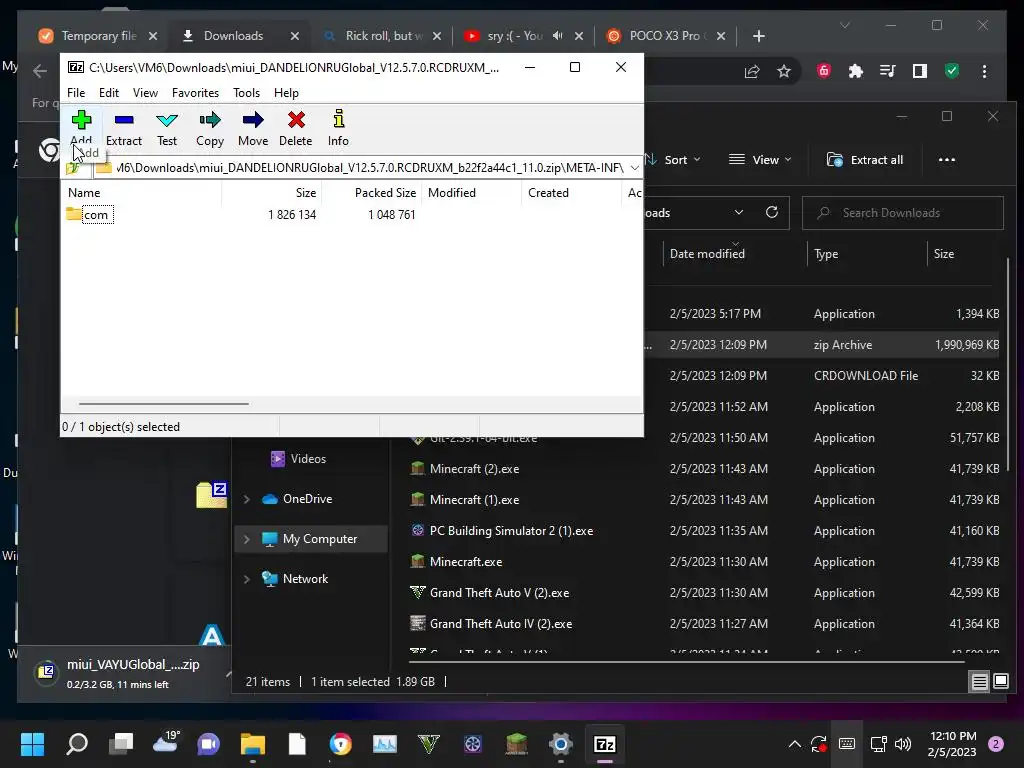Click the 7-Zip address path field

(x=369, y=168)
